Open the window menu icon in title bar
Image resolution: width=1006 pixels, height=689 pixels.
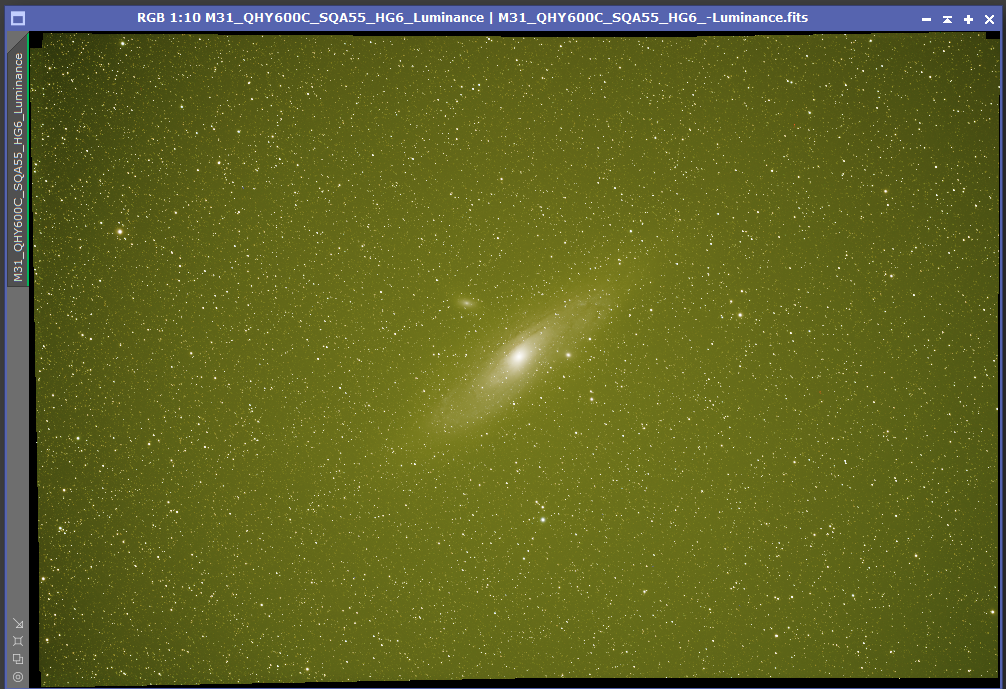click(18, 19)
